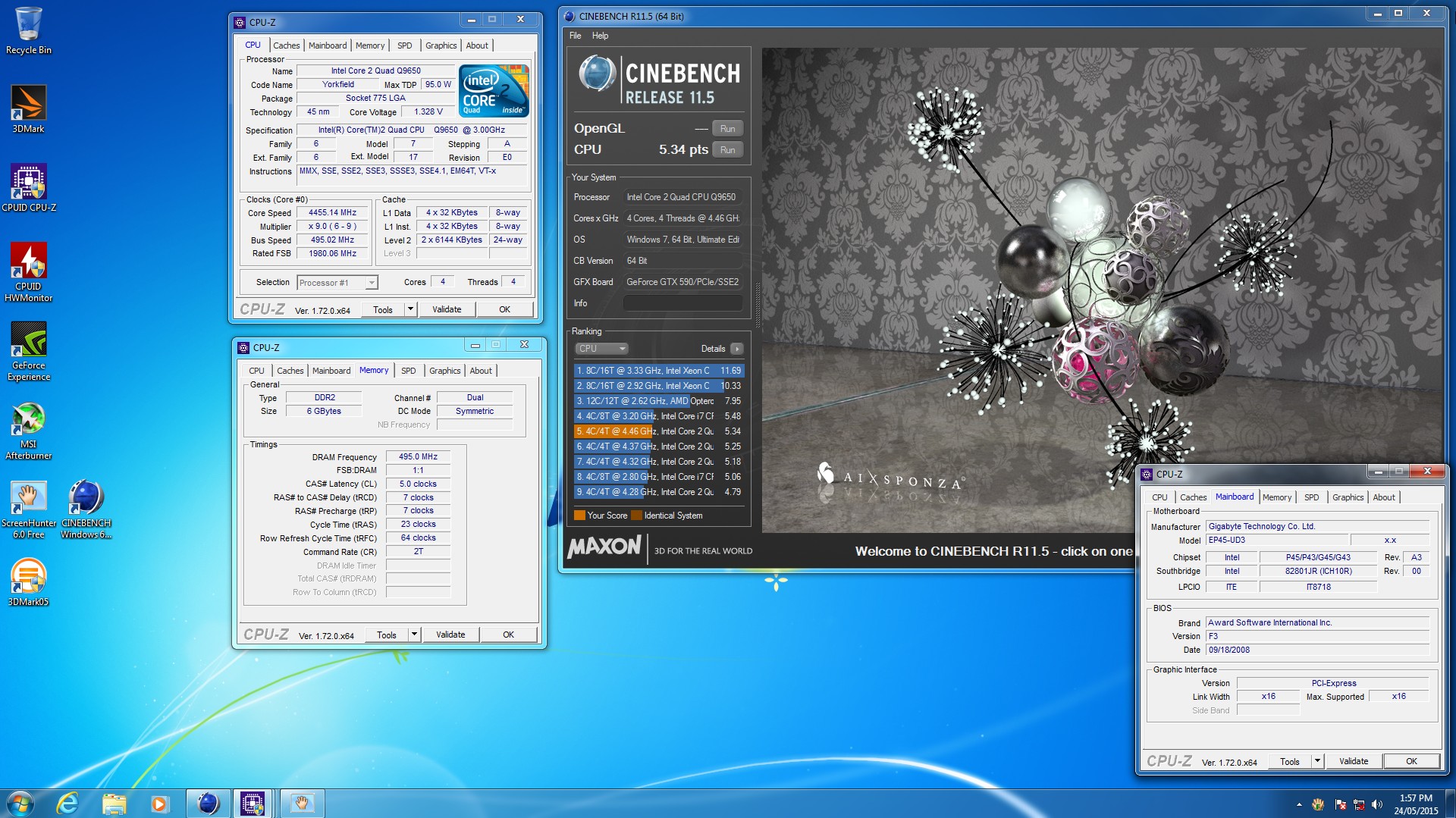
Task: Click OK in Memory CPU-Z window
Action: click(x=508, y=635)
